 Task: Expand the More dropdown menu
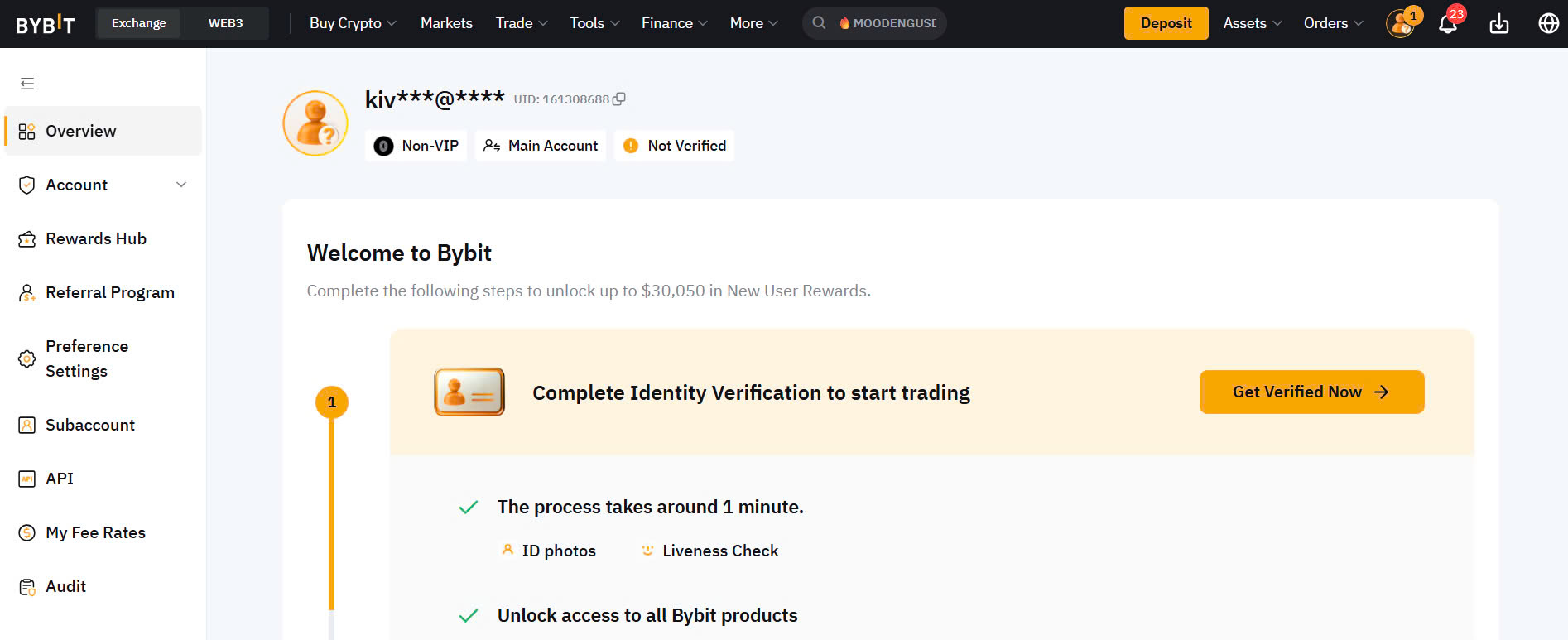753,23
